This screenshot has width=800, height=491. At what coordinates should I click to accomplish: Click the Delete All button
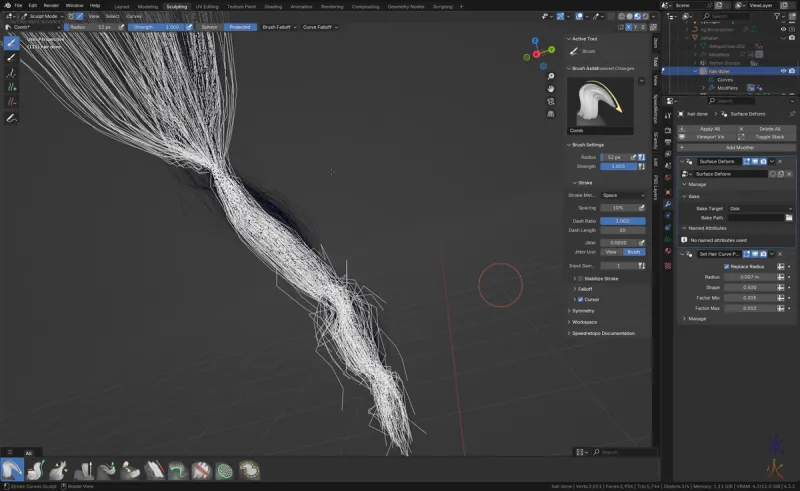[x=766, y=129]
